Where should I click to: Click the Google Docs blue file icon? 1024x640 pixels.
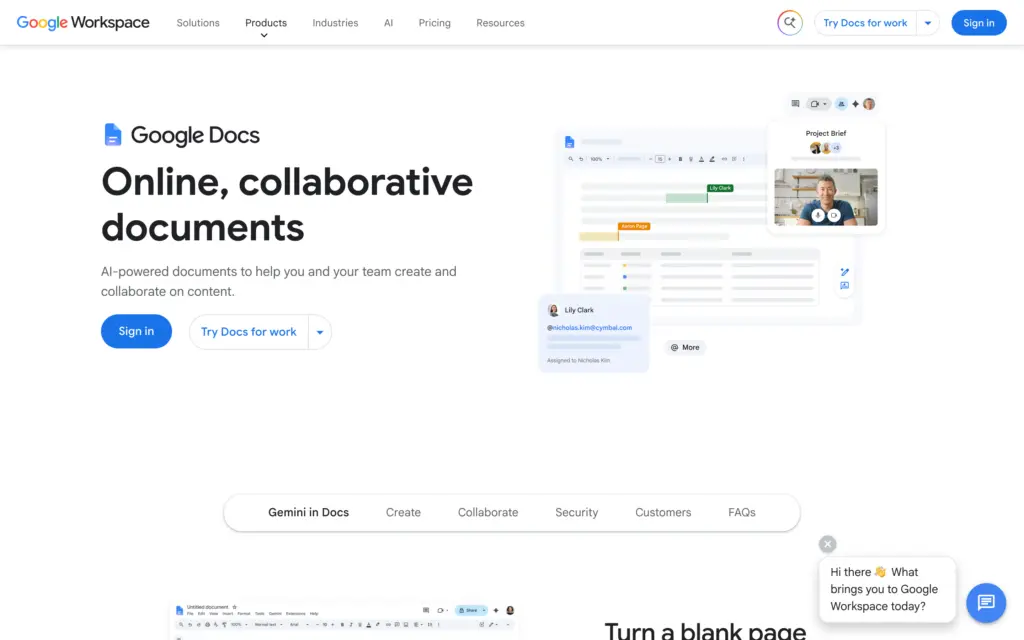(112, 135)
